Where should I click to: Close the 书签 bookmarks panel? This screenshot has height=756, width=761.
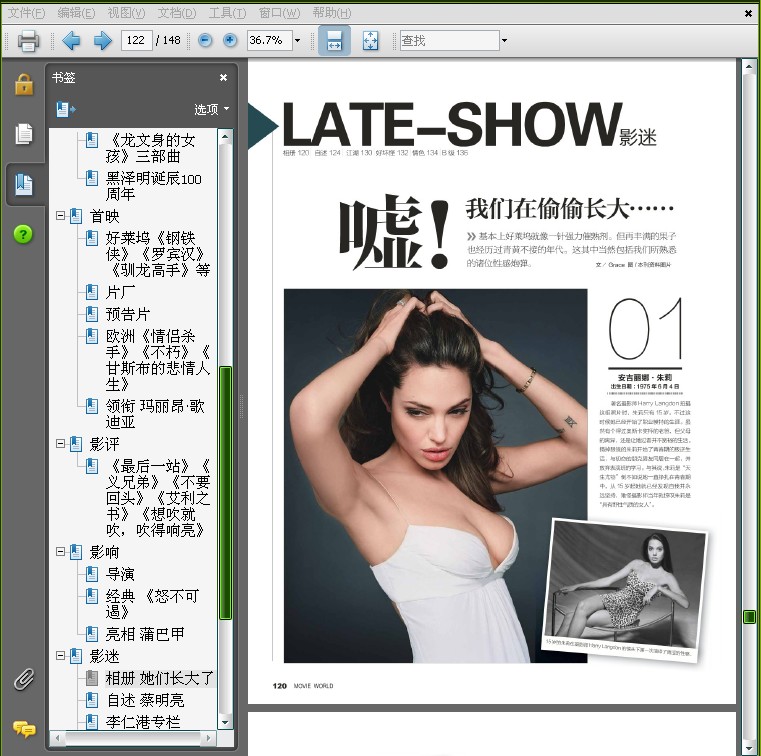click(x=224, y=78)
